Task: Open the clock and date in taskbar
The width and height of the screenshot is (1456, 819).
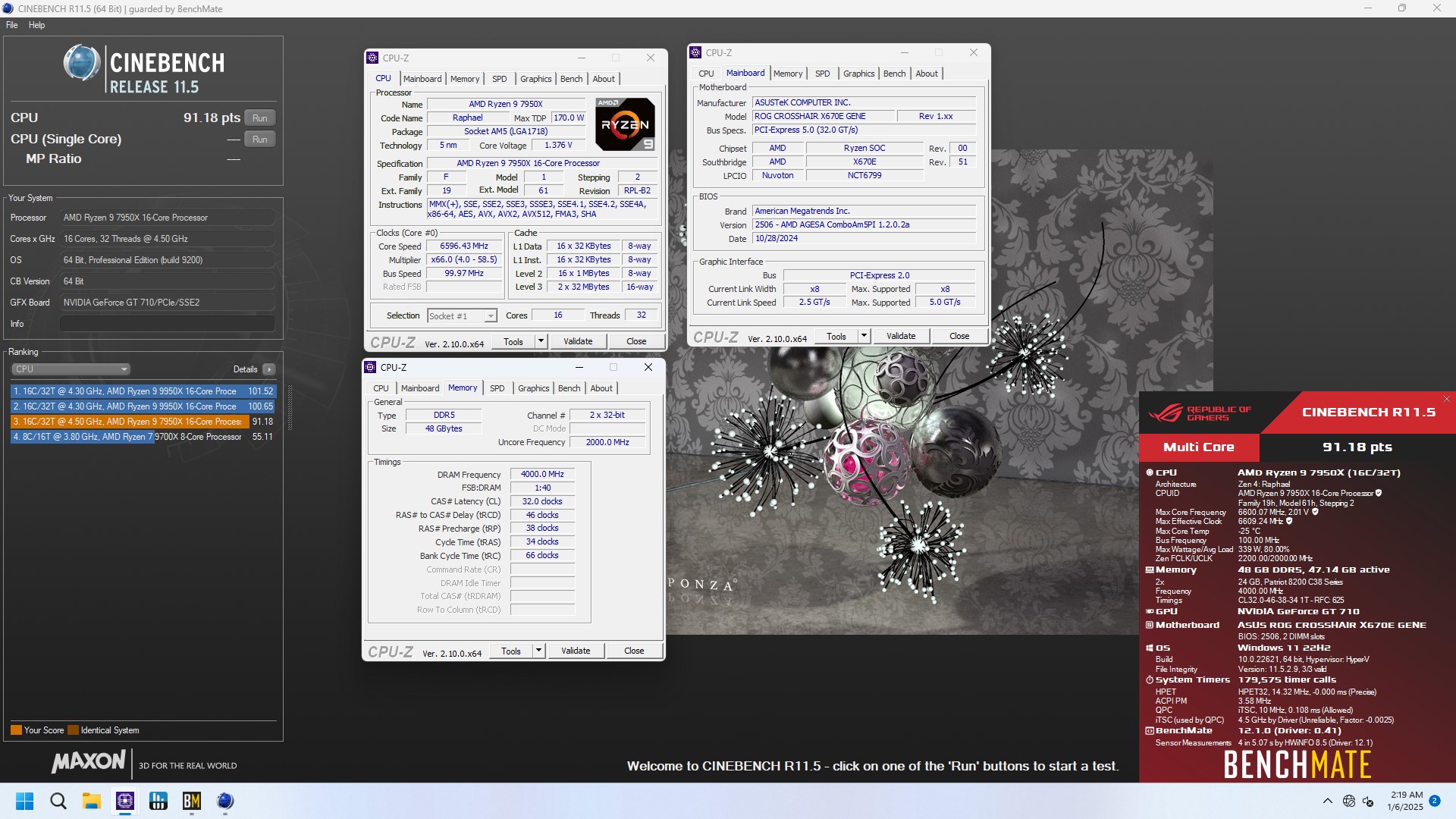Action: [x=1405, y=801]
